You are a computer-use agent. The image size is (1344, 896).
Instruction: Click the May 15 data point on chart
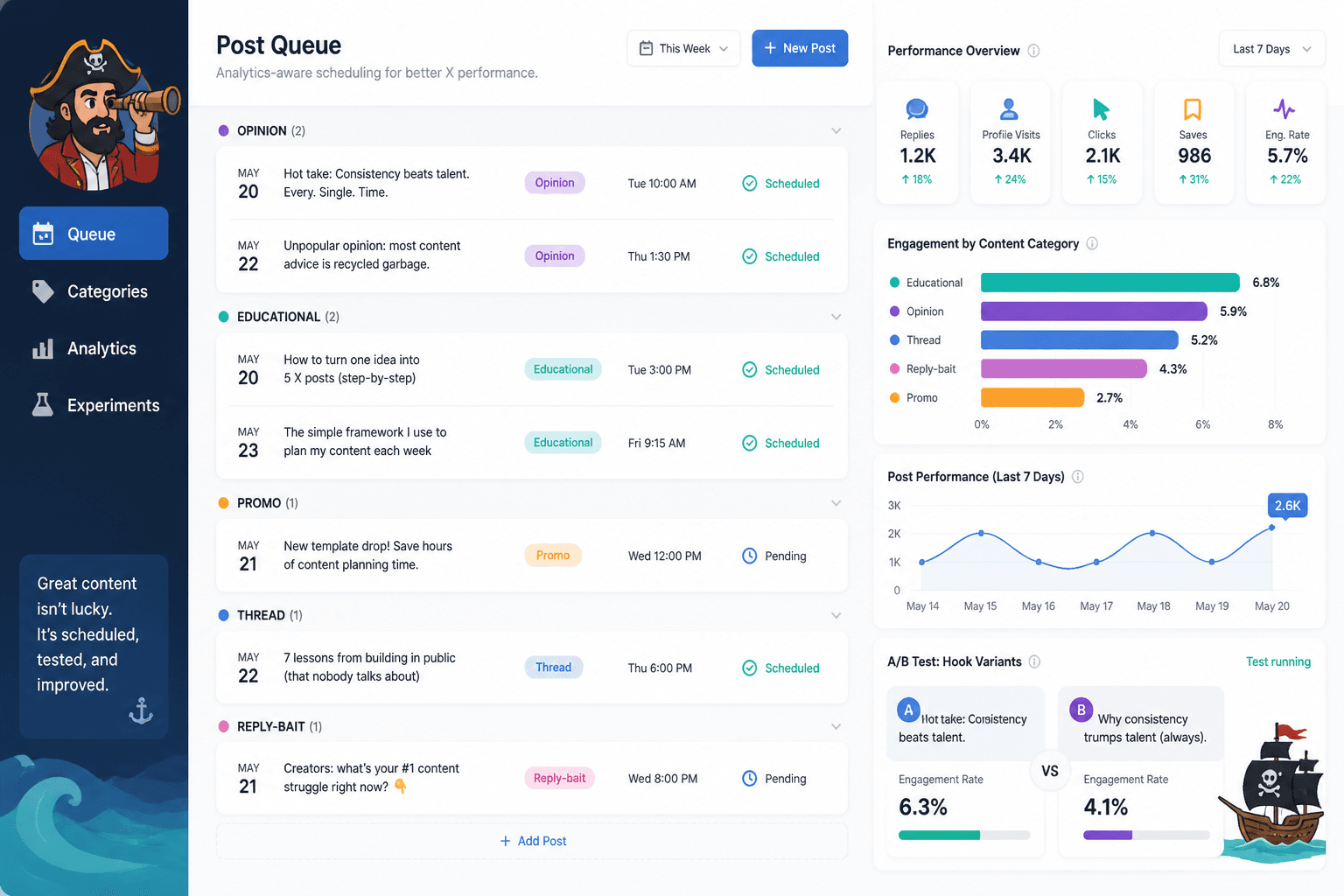pos(981,533)
